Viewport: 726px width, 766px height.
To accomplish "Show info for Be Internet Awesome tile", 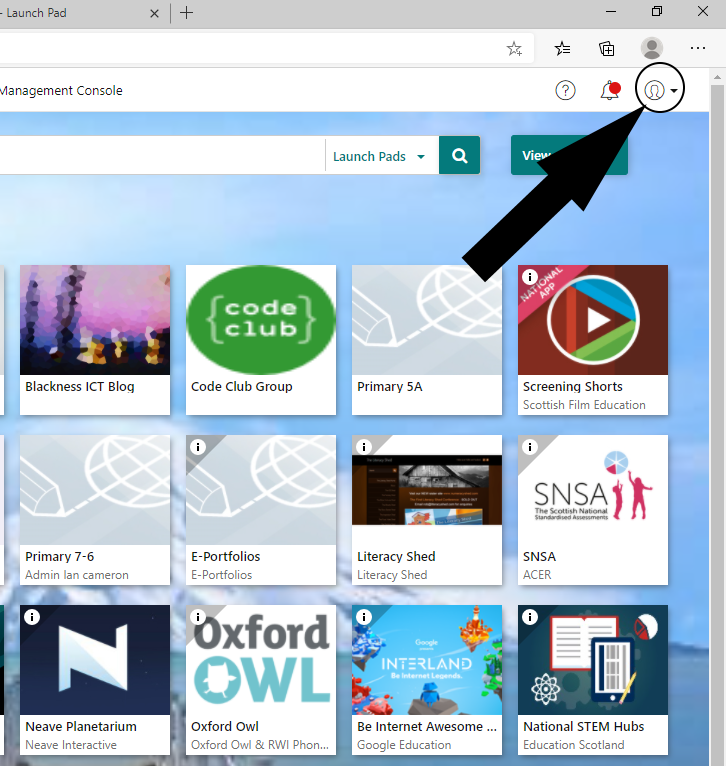I will 364,617.
